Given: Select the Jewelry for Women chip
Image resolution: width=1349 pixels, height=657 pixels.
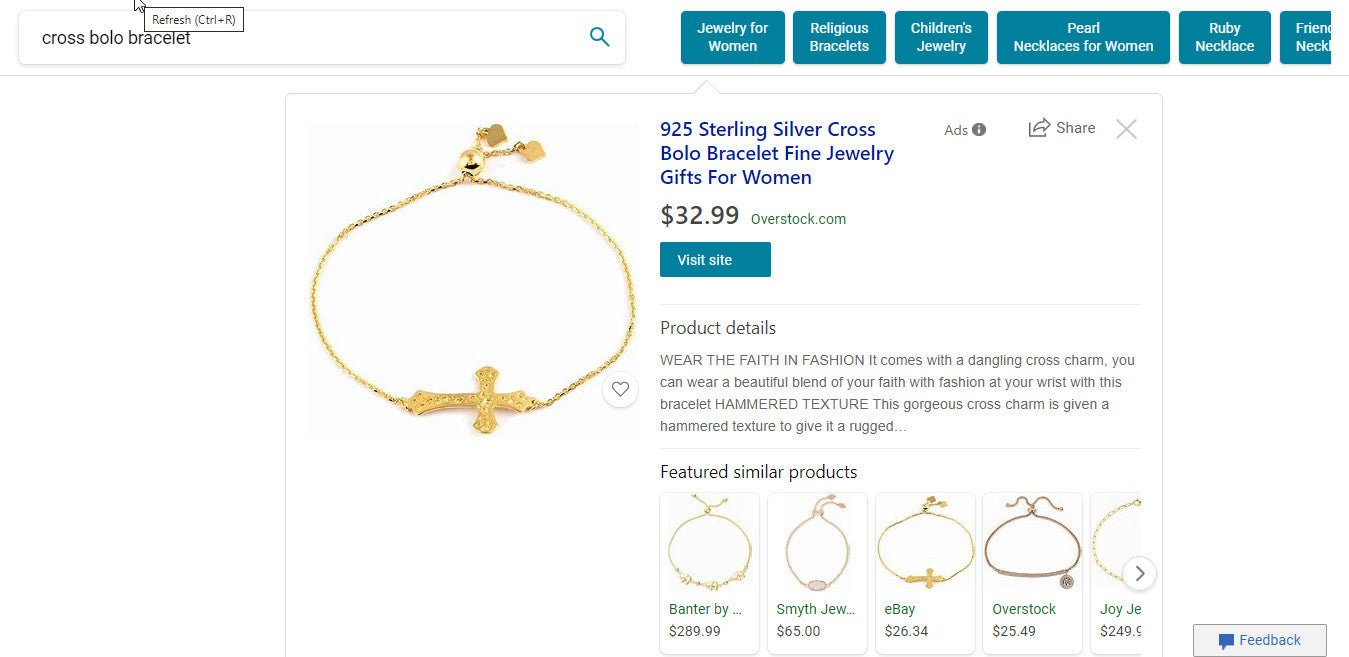Looking at the screenshot, I should point(732,37).
